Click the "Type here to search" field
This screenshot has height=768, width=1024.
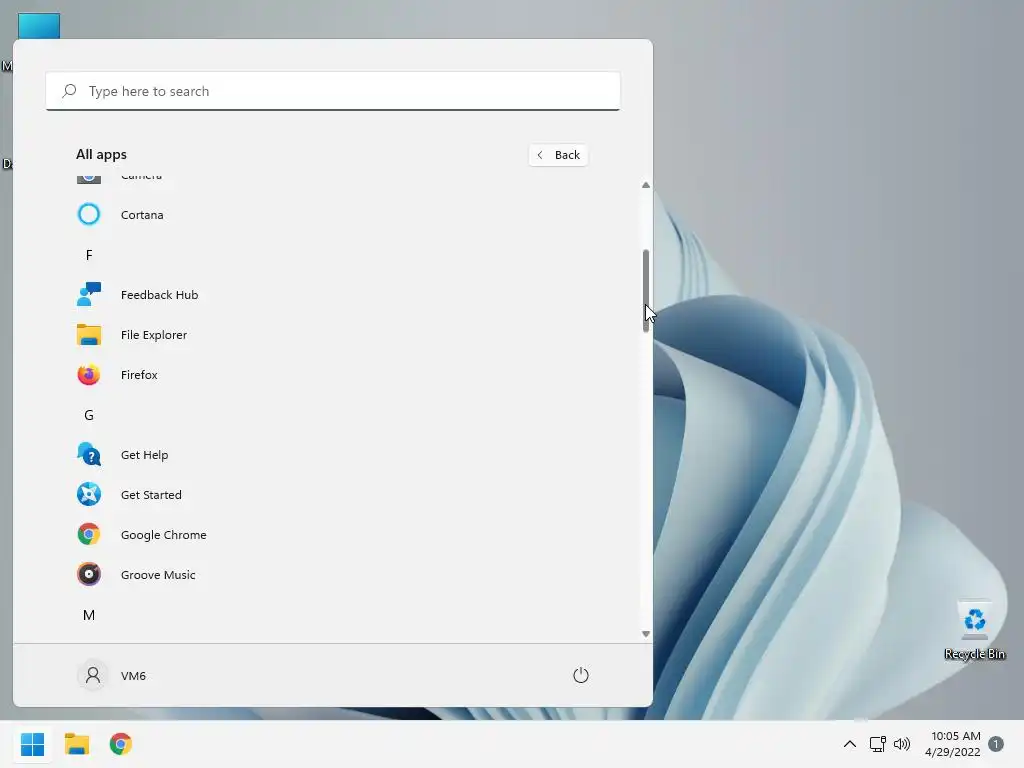pyautogui.click(x=333, y=91)
